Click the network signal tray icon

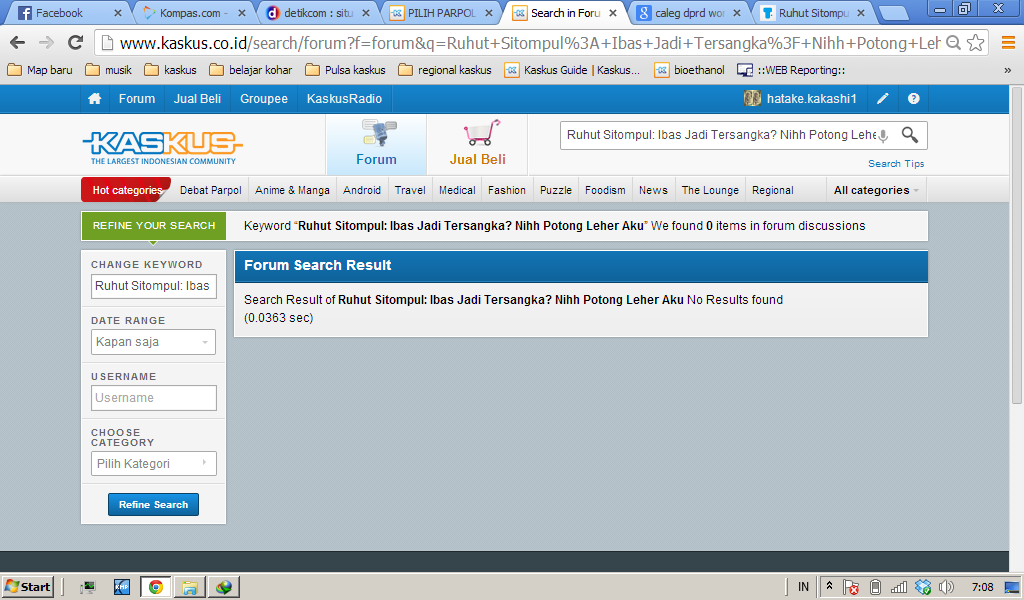click(x=899, y=587)
